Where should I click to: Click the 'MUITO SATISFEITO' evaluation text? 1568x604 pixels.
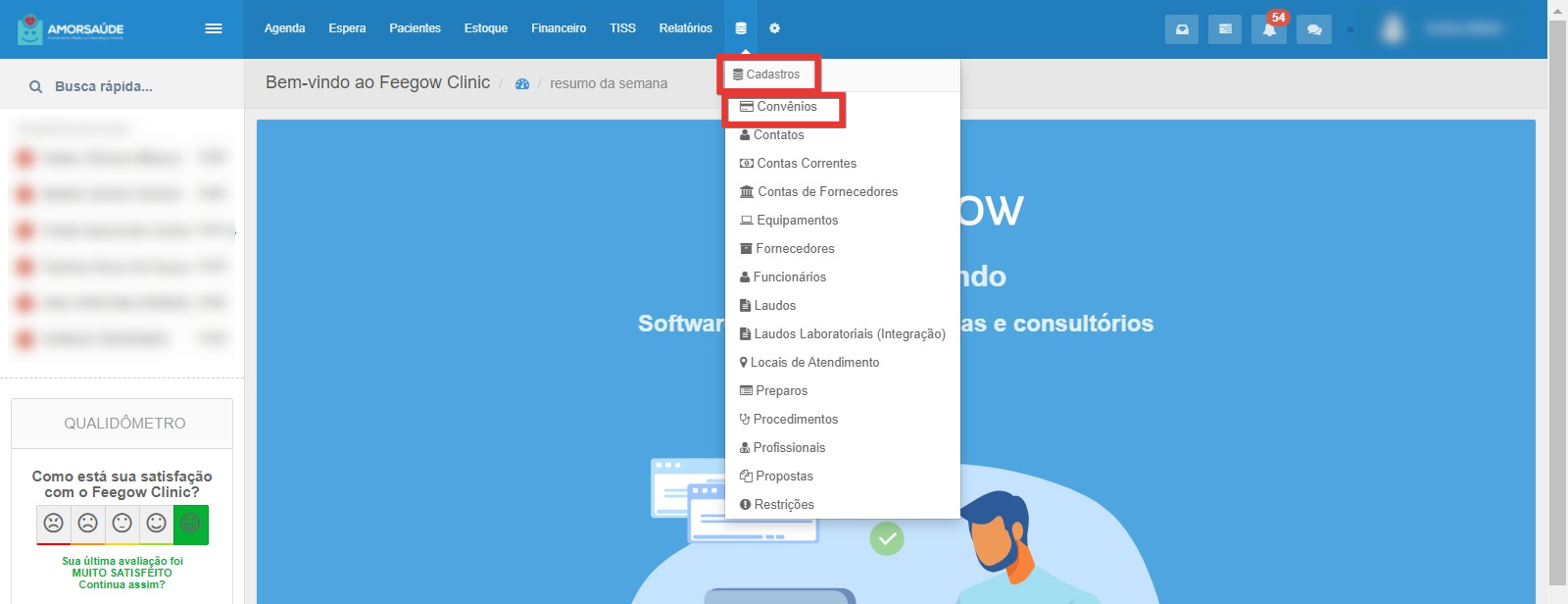122,573
